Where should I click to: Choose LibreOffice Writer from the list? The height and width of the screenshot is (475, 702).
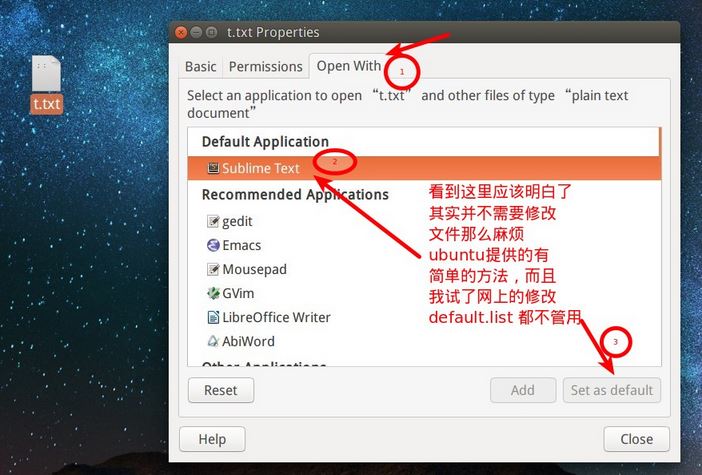point(276,317)
